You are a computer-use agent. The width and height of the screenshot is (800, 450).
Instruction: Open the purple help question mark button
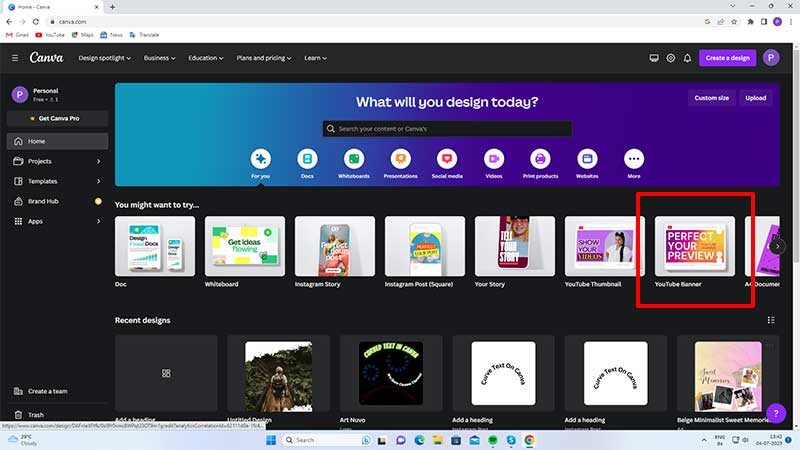[x=776, y=413]
